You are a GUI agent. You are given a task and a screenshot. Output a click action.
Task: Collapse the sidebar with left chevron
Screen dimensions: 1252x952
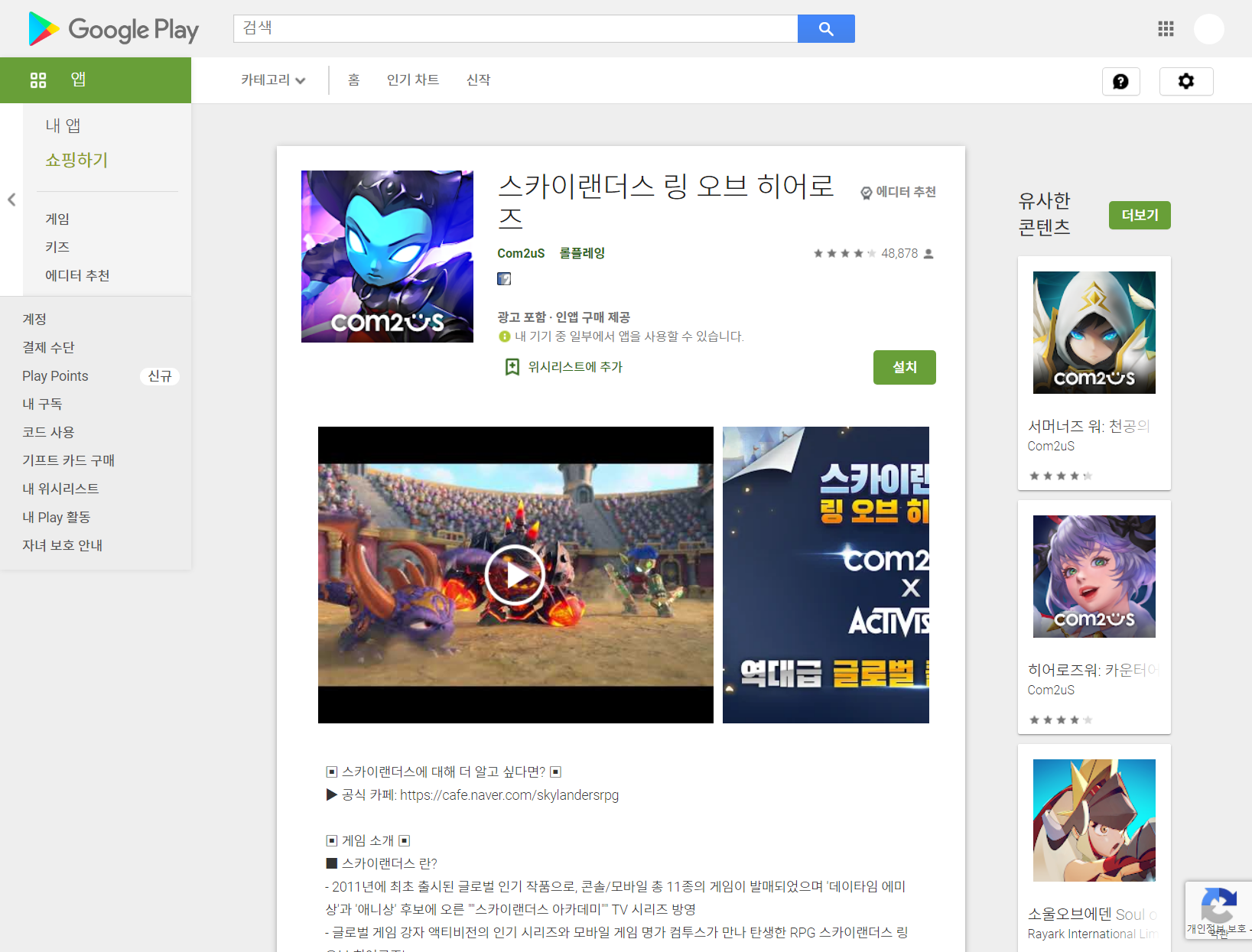11,200
